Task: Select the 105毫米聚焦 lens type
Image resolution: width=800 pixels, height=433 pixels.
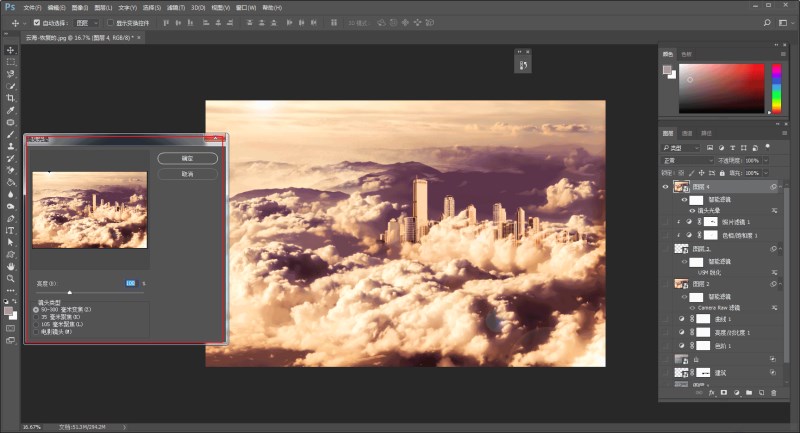Action: click(x=36, y=323)
